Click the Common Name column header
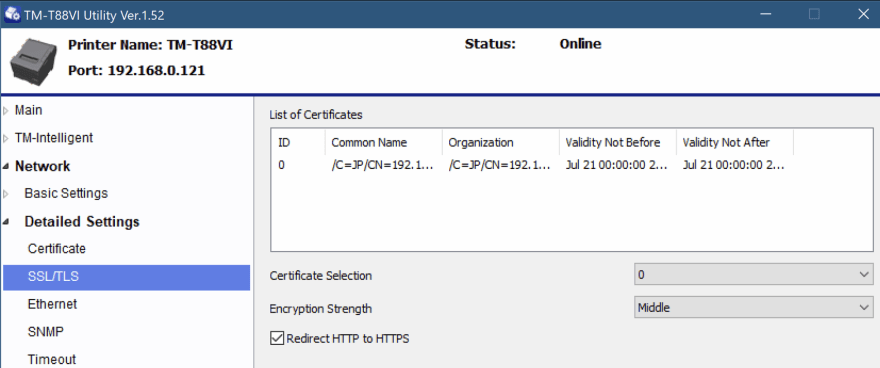 384,142
